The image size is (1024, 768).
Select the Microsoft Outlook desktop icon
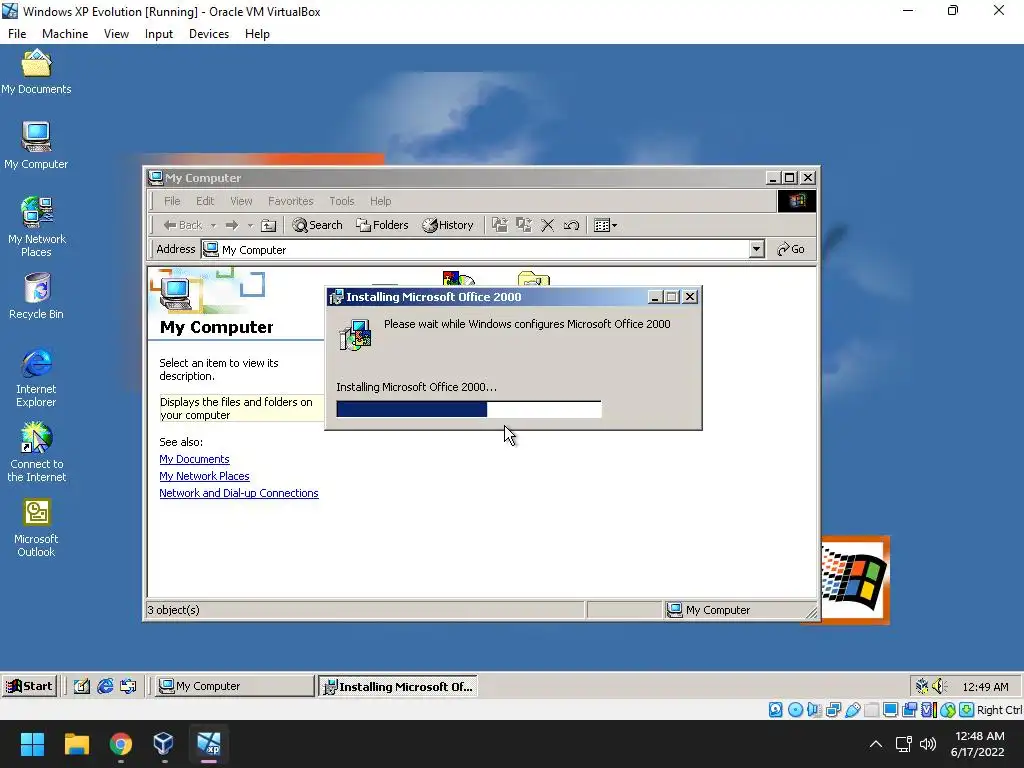[x=37, y=528]
